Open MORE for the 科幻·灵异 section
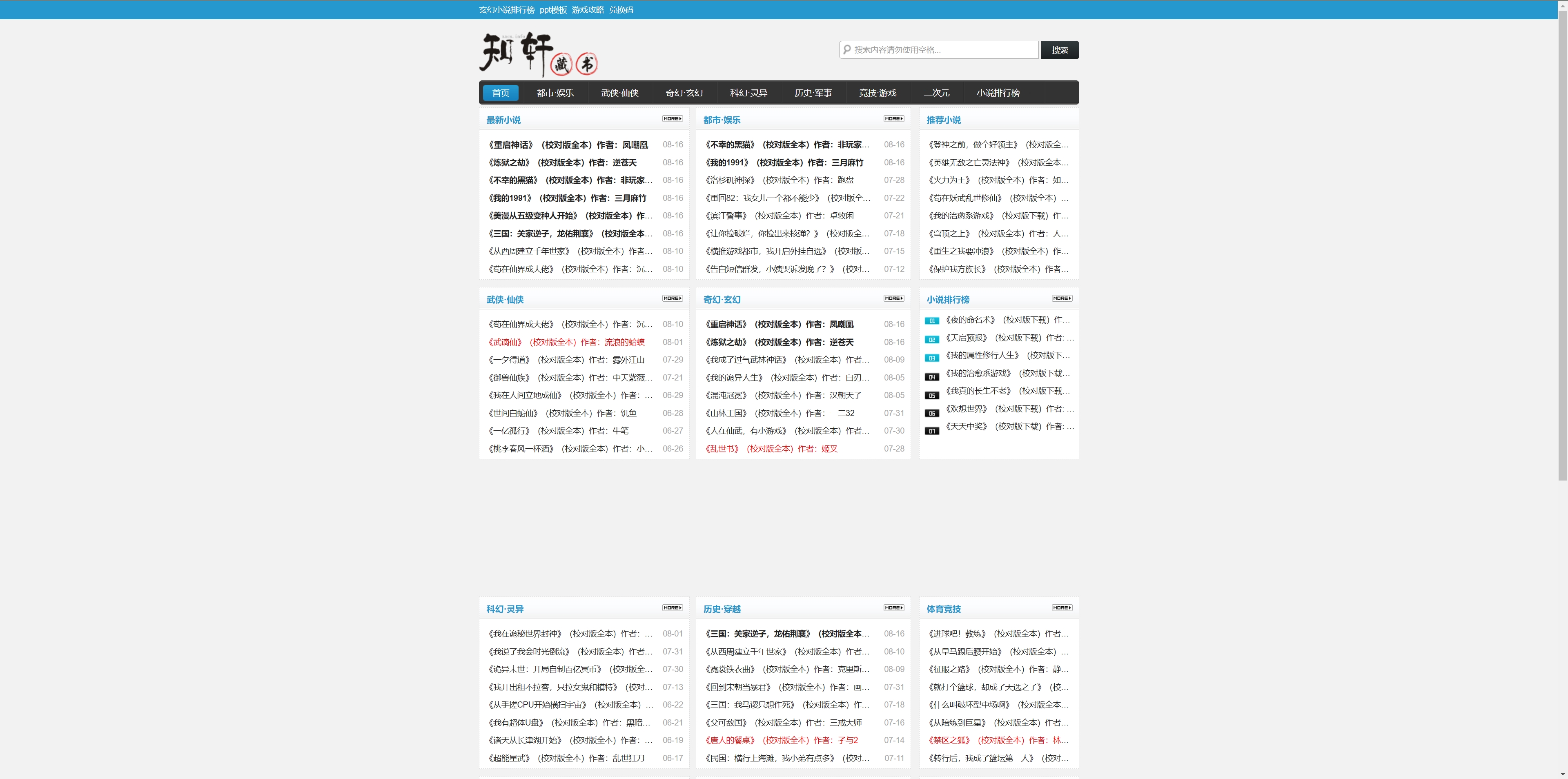Viewport: 1568px width, 779px height. tap(672, 608)
